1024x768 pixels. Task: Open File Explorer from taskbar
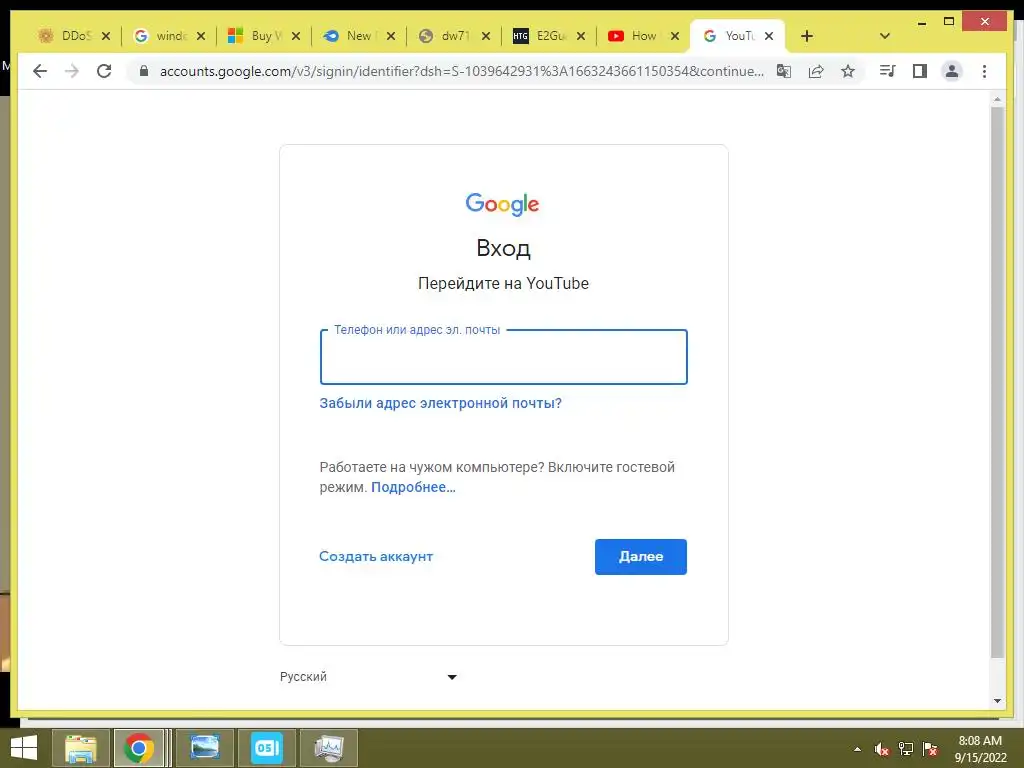[x=80, y=748]
